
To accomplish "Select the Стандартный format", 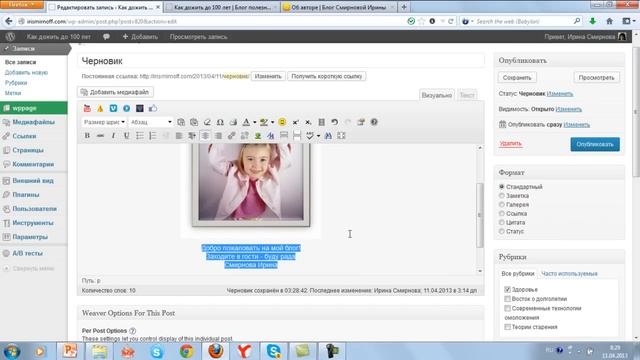I will click(x=502, y=187).
